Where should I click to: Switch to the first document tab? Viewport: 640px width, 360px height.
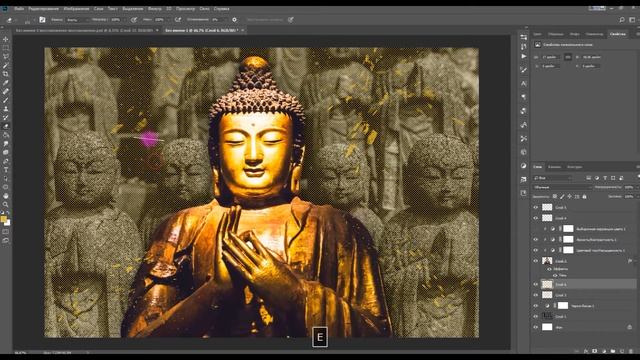click(84, 30)
